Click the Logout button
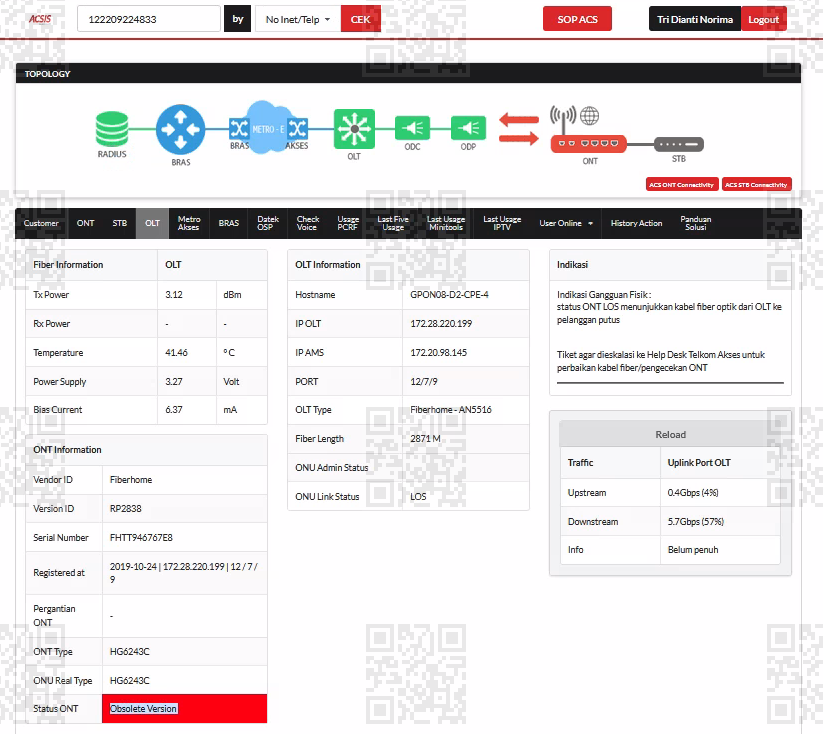The height and width of the screenshot is (734, 823). (x=764, y=19)
